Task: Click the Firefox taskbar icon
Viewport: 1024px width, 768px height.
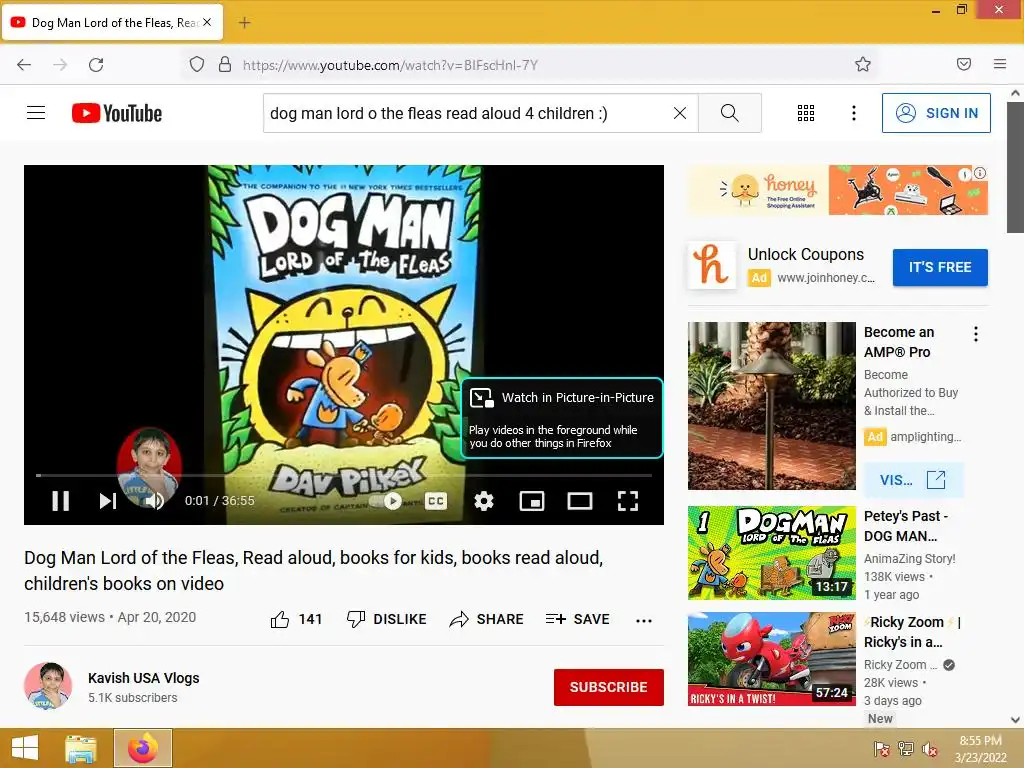Action: pos(143,748)
